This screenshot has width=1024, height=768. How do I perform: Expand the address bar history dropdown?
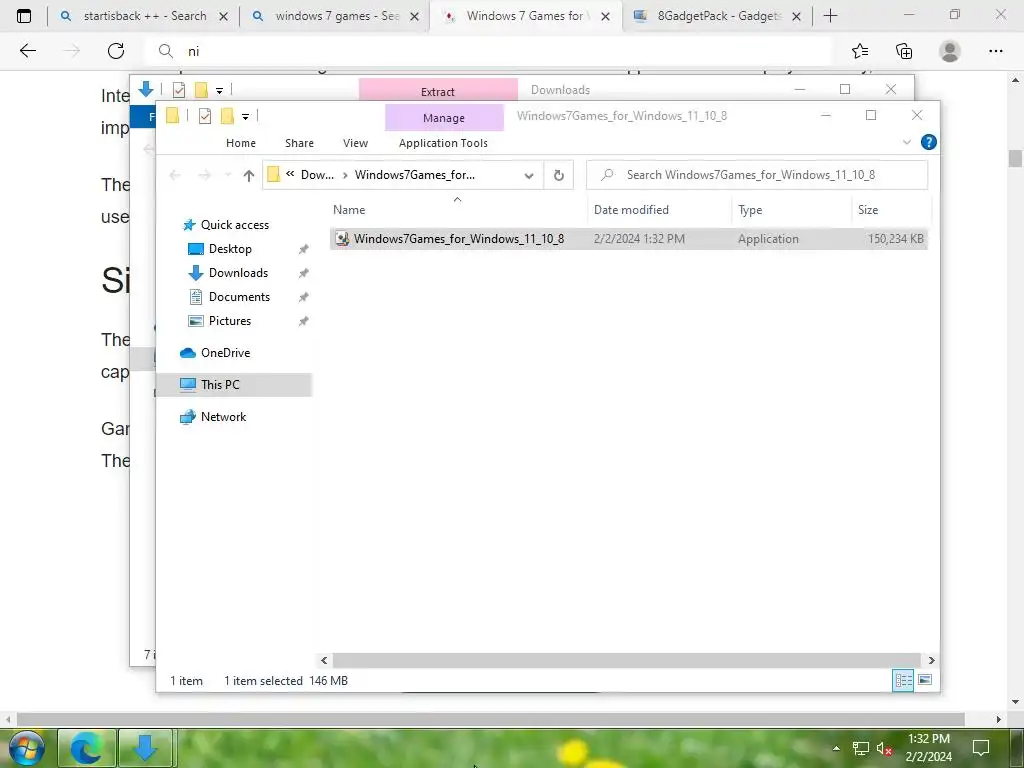pyautogui.click(x=529, y=175)
